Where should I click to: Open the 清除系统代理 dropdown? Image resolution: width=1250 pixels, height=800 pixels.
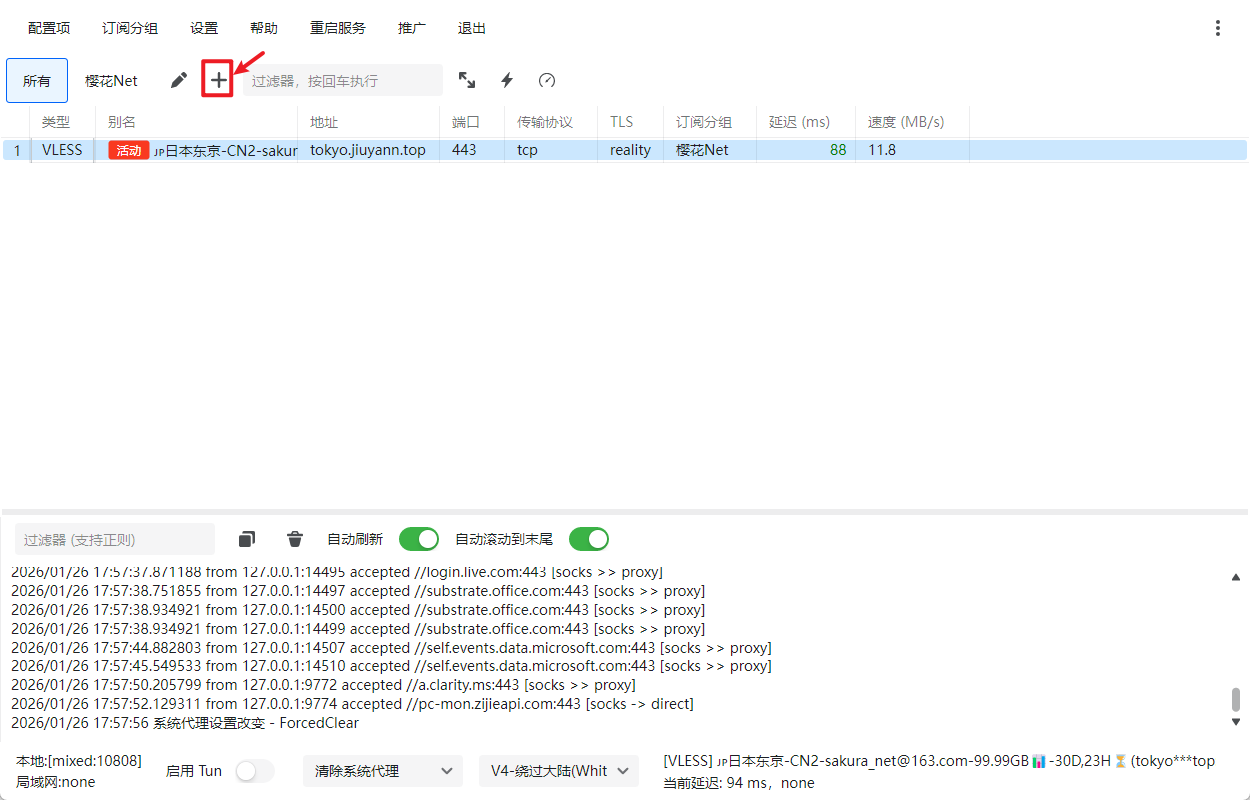point(382,771)
